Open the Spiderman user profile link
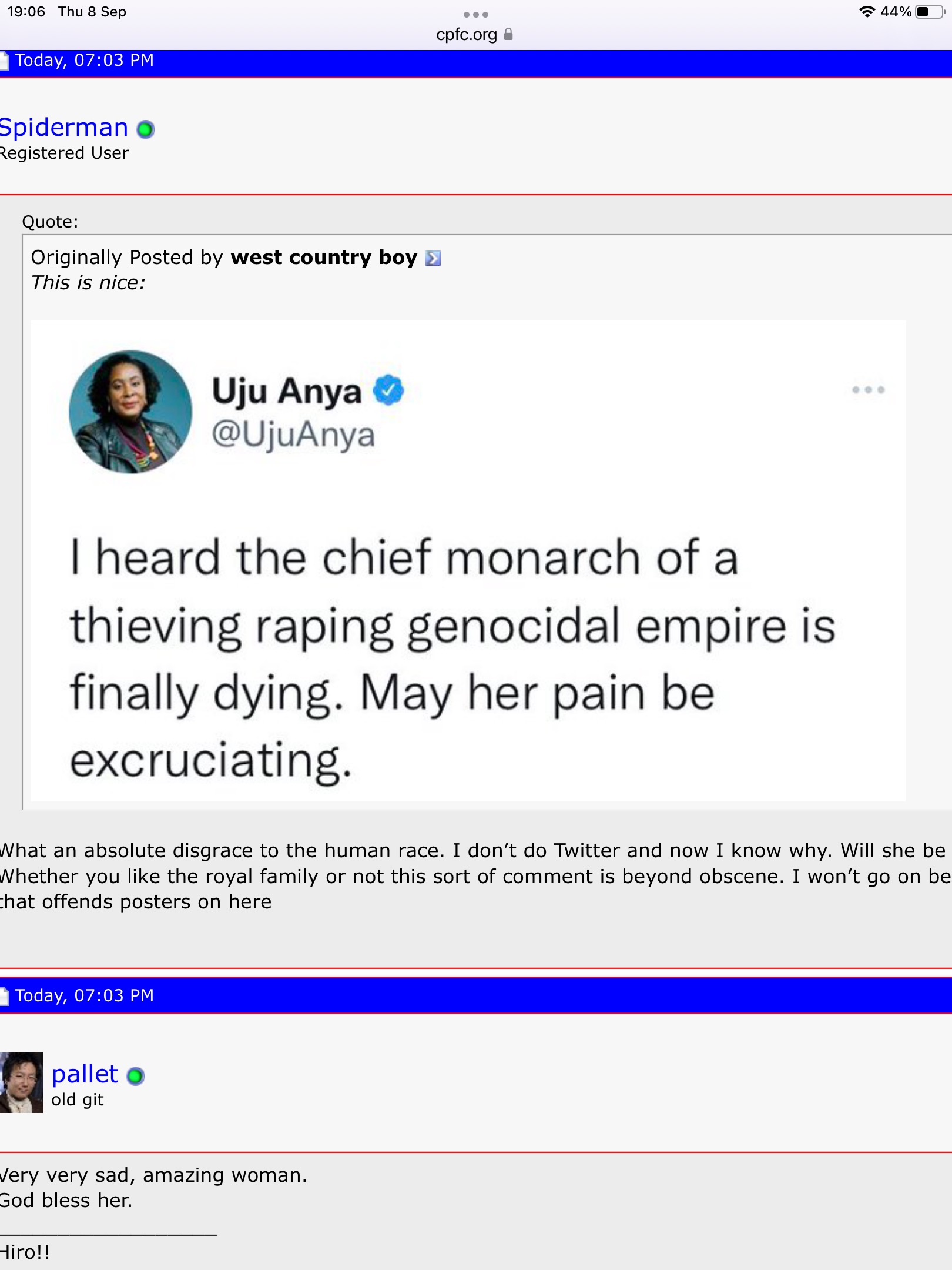Image resolution: width=952 pixels, height=1270 pixels. pos(63,128)
